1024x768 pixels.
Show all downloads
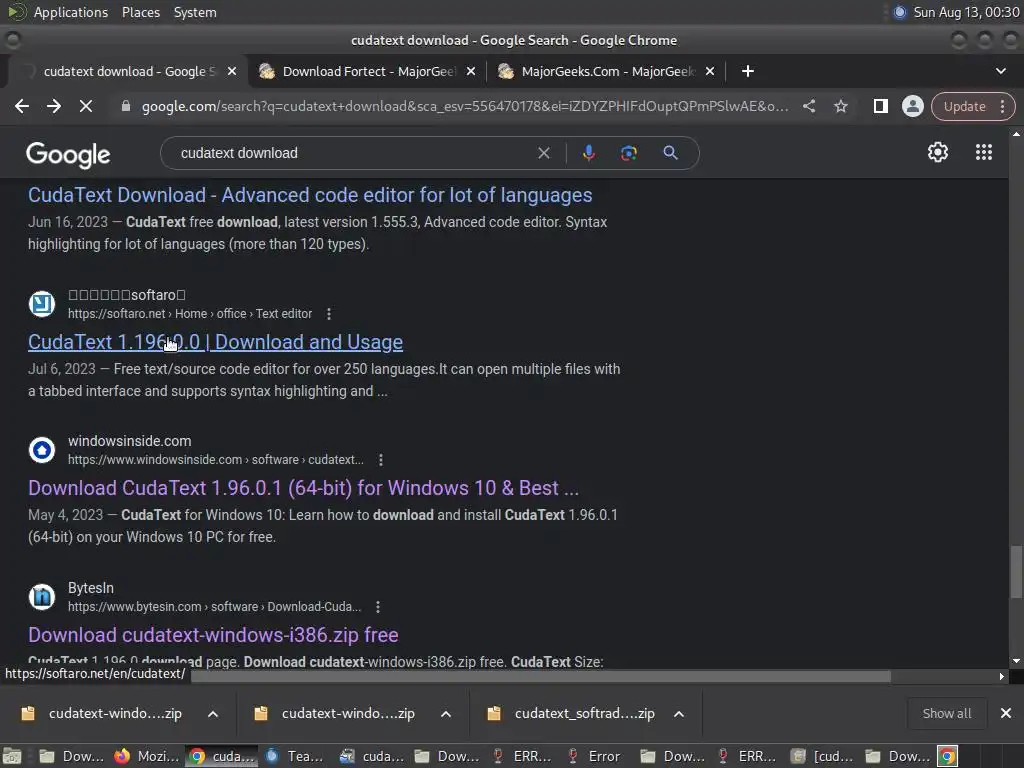tap(946, 713)
